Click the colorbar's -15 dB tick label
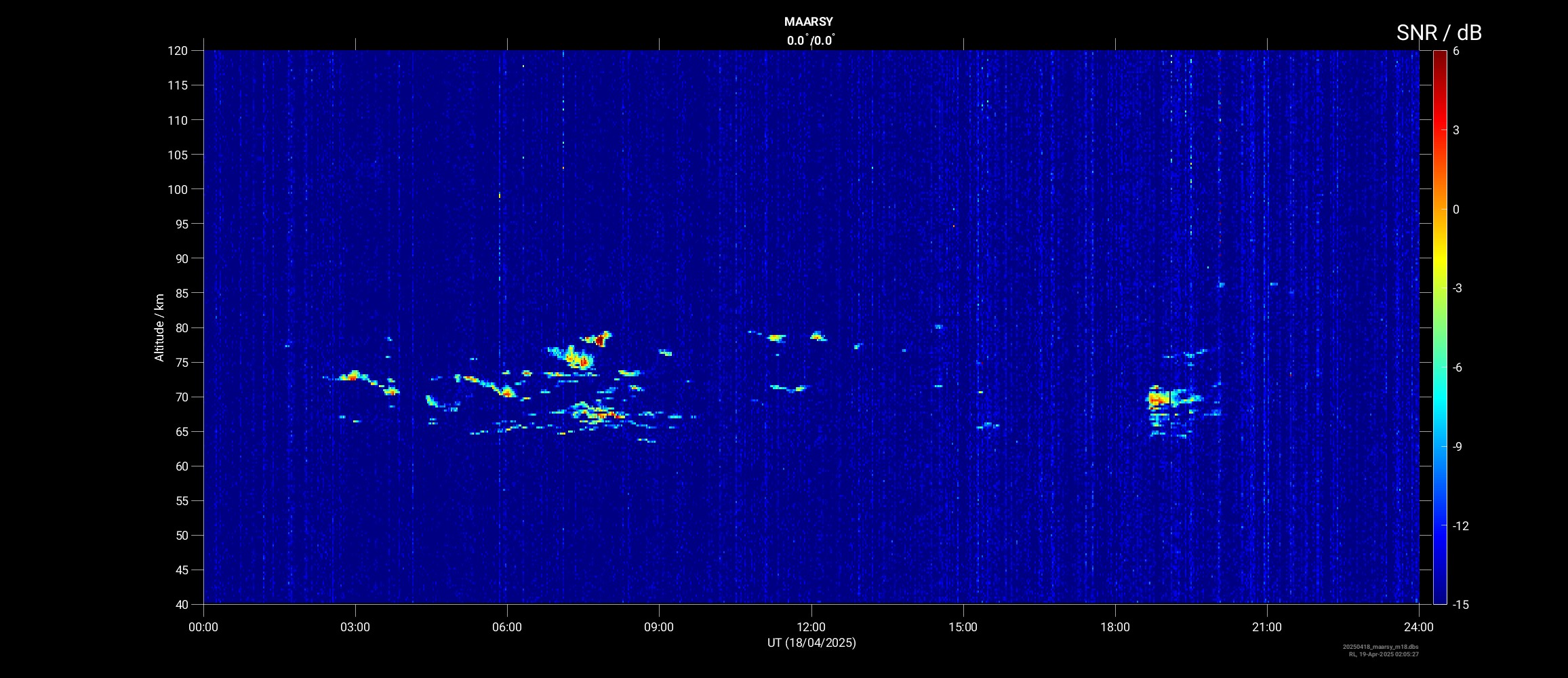The width and height of the screenshot is (1568, 678). pos(1460,604)
